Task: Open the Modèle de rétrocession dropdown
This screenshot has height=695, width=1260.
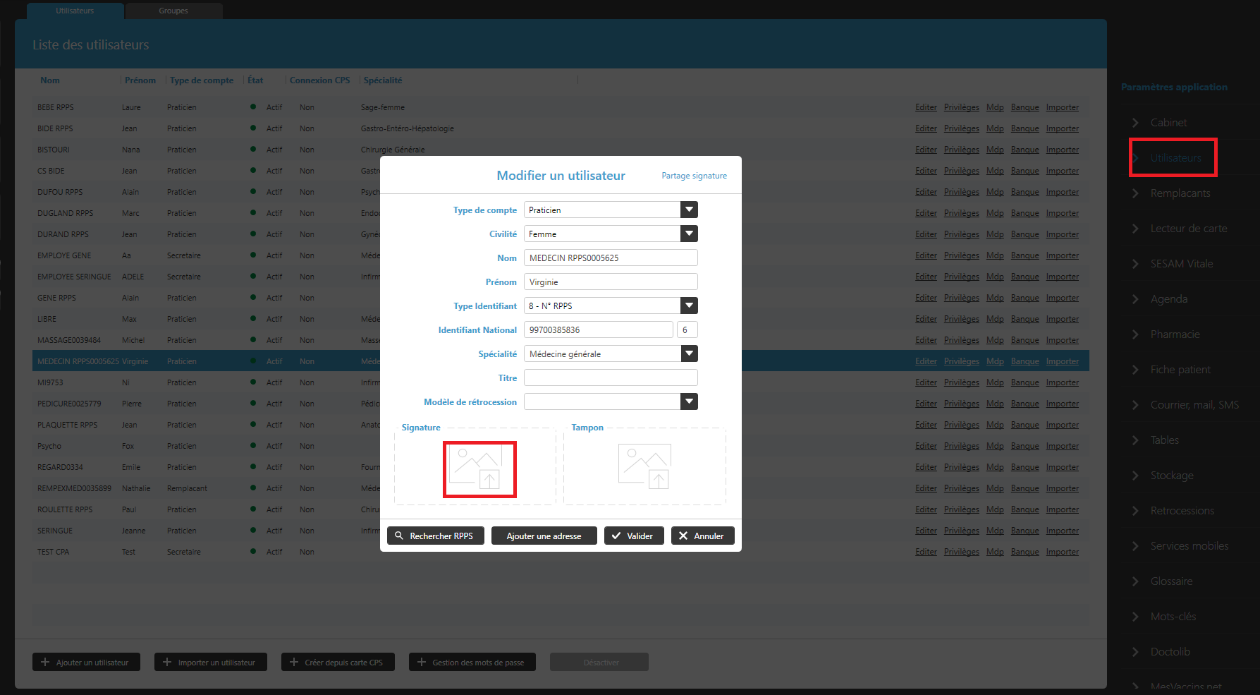Action: pyautogui.click(x=688, y=401)
